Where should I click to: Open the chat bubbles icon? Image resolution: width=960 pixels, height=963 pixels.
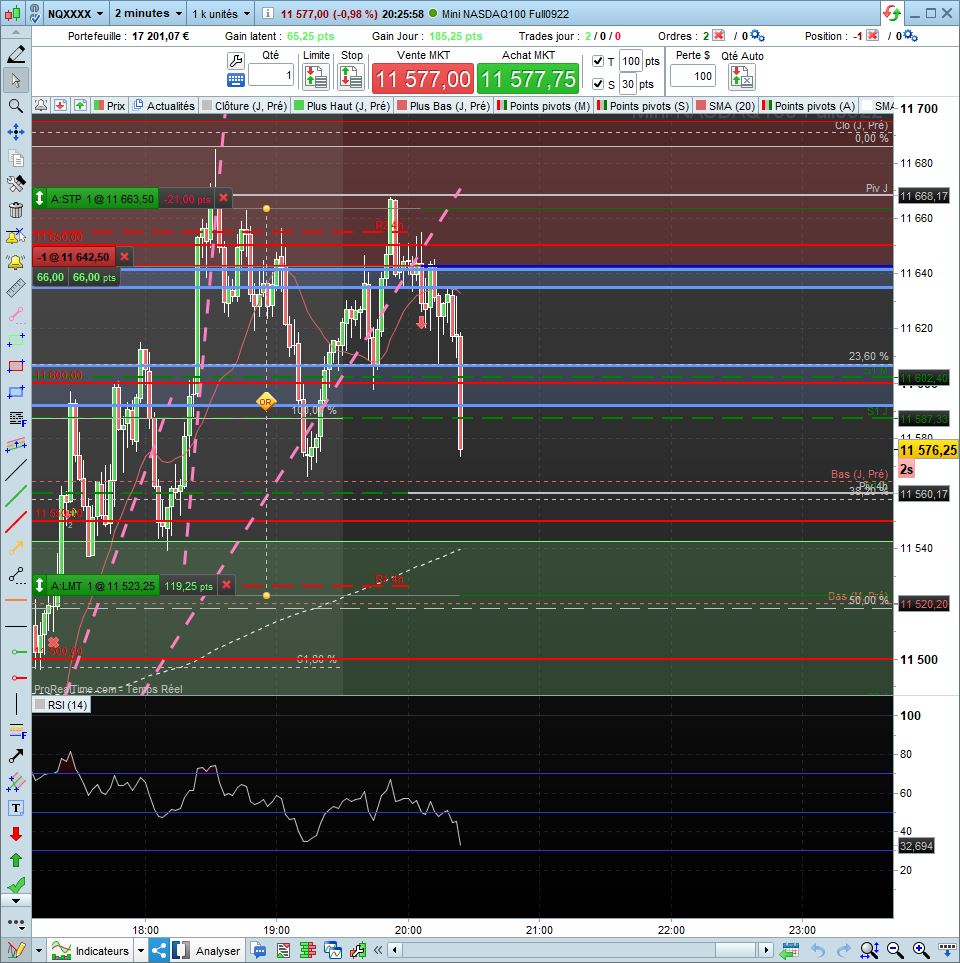click(258, 951)
